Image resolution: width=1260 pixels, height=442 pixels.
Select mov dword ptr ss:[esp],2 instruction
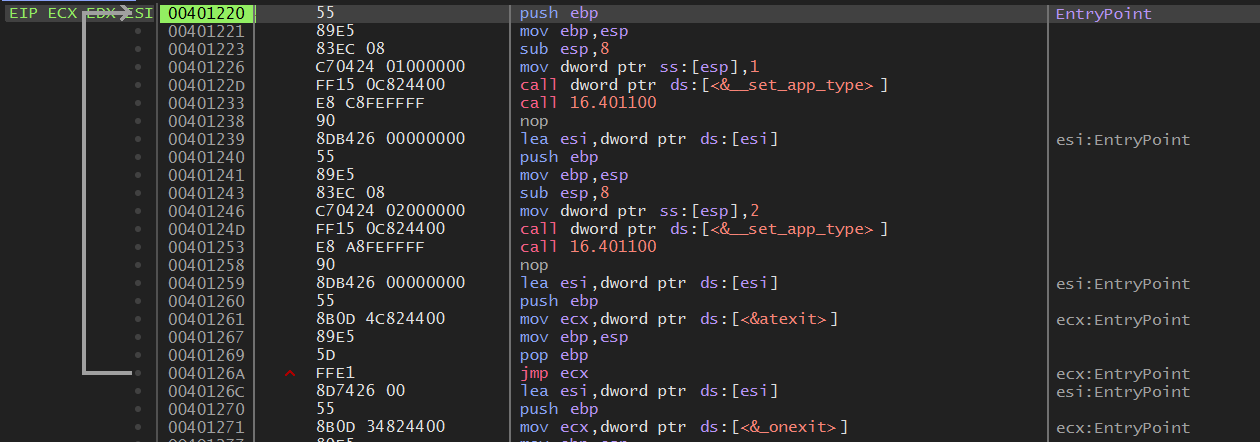point(640,211)
